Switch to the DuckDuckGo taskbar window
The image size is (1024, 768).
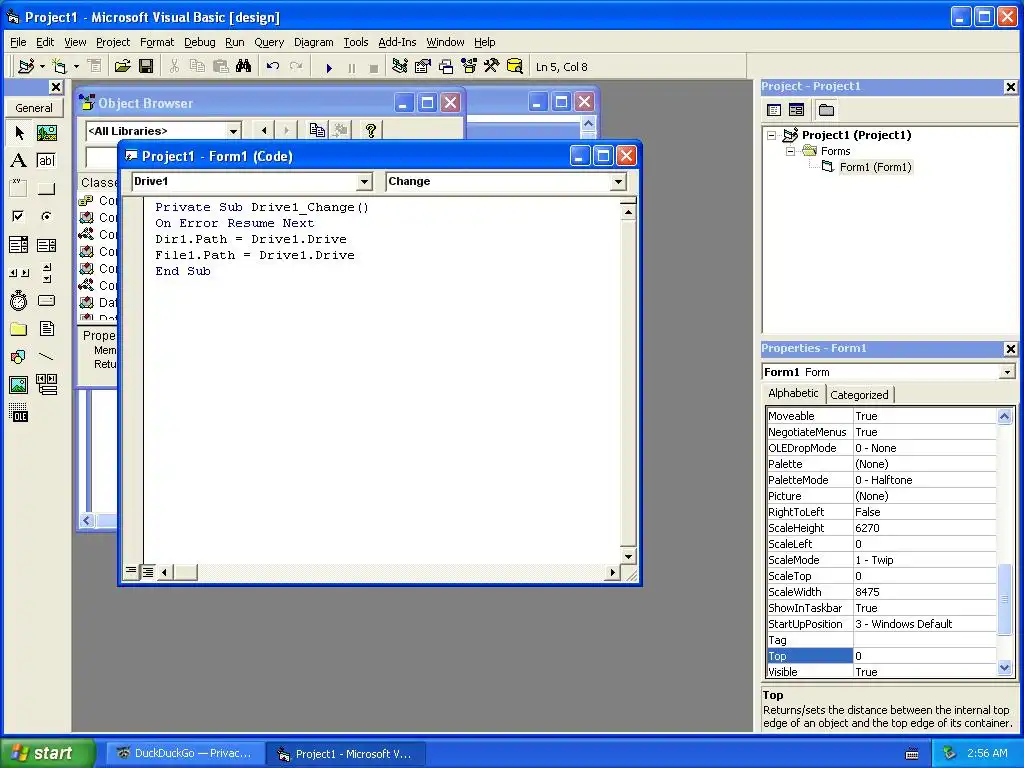click(x=185, y=753)
